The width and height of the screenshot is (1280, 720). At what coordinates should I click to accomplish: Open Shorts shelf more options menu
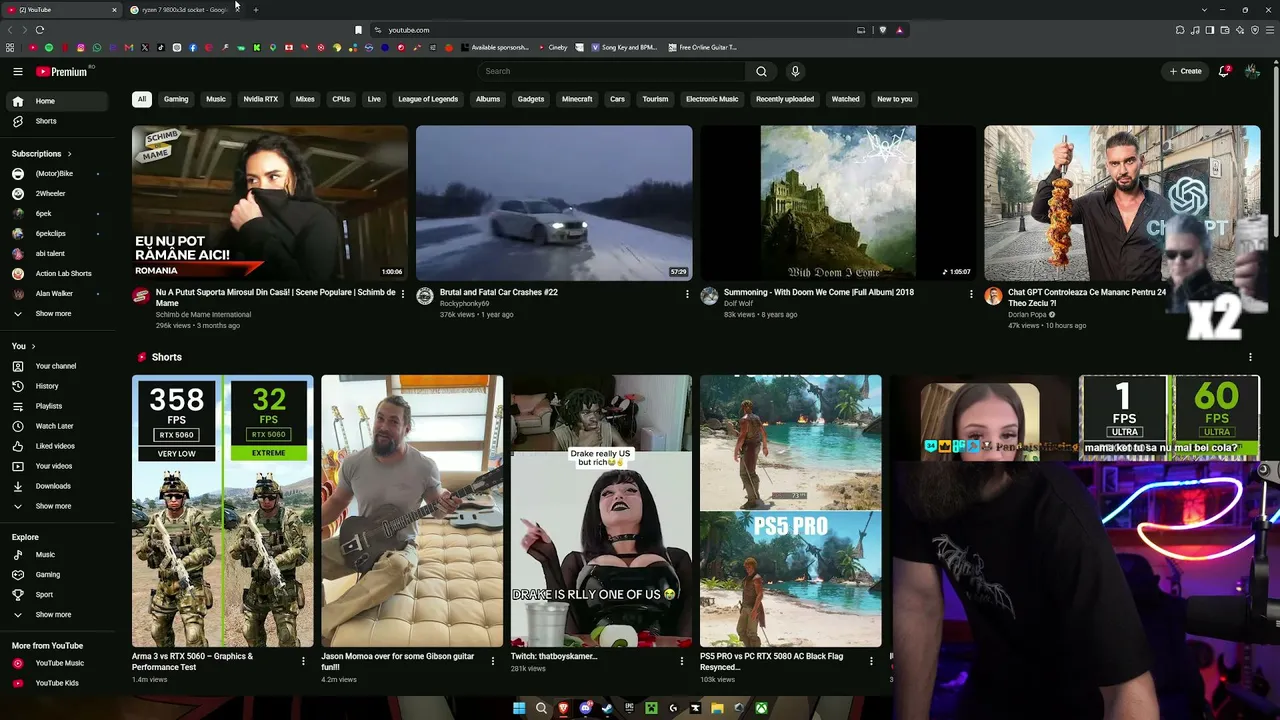tap(1250, 357)
